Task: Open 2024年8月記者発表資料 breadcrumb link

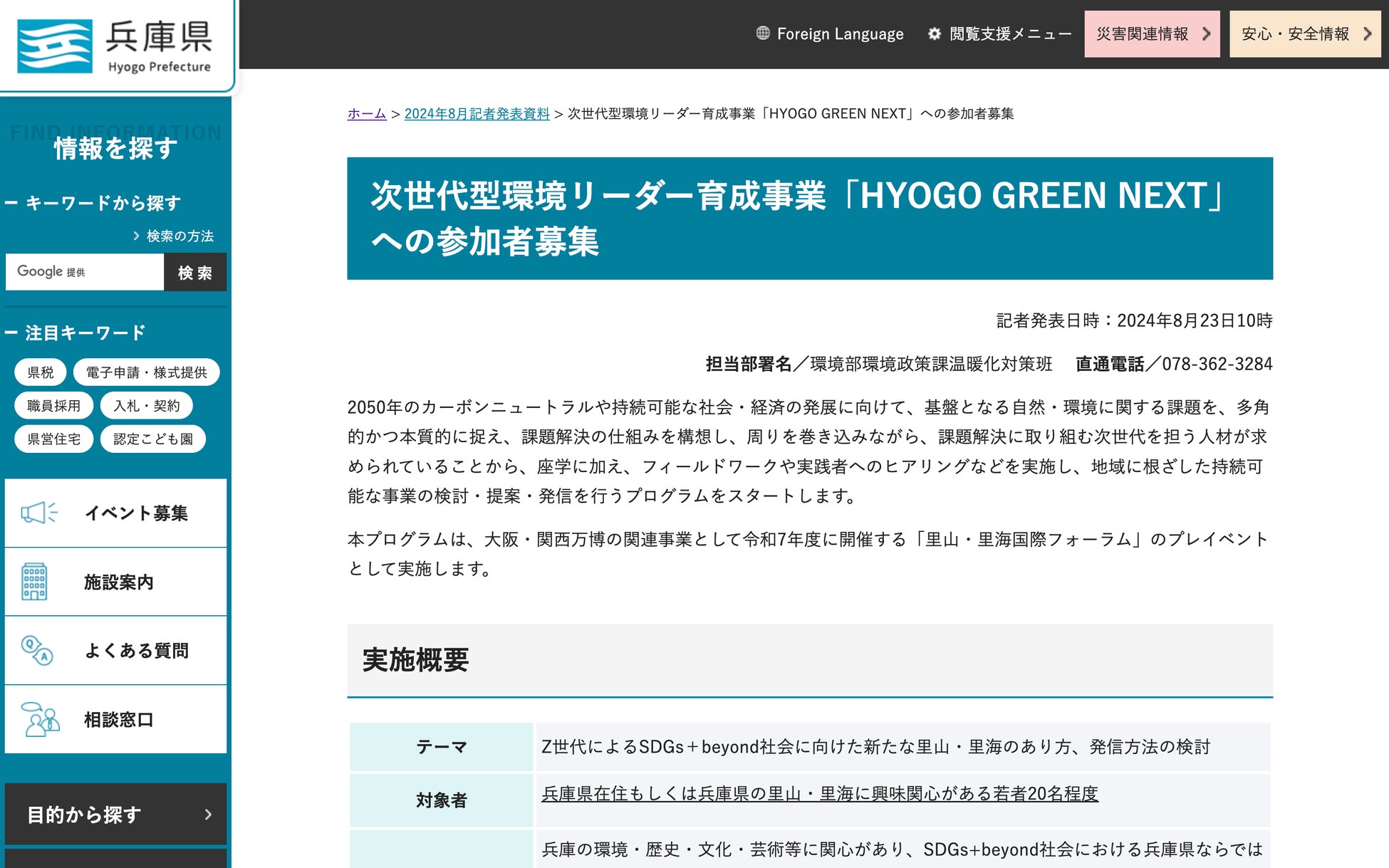Action: point(477,114)
